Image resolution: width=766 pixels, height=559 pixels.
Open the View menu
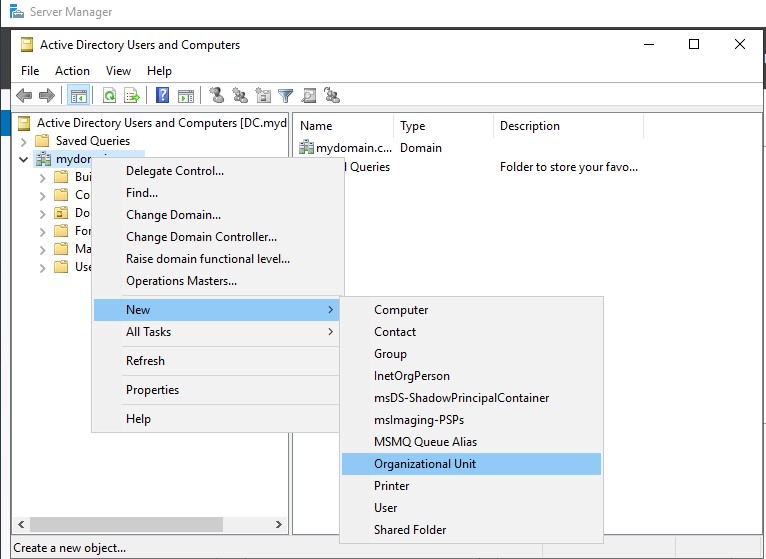point(118,71)
